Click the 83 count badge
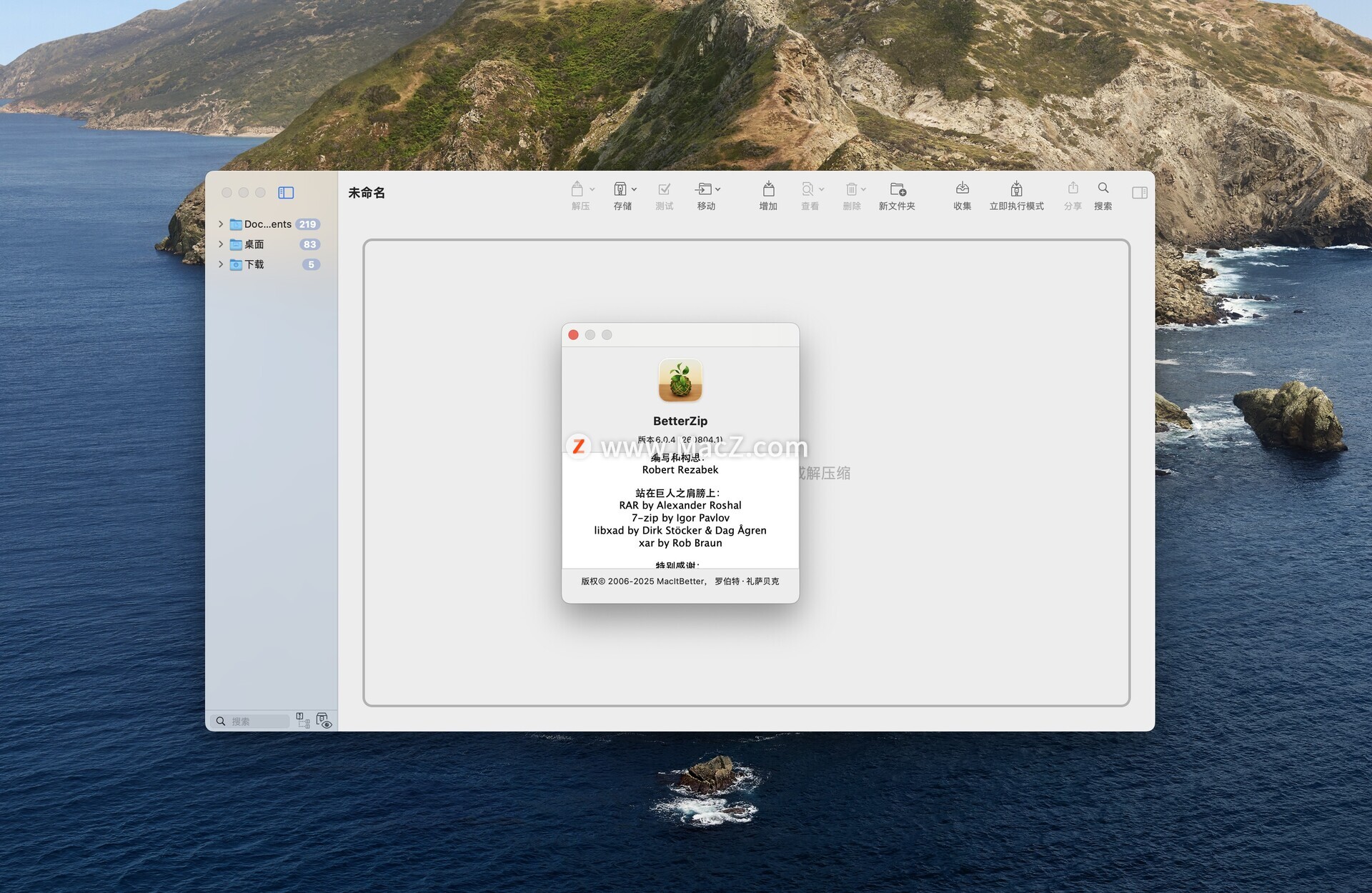This screenshot has height=893, width=1372. [310, 244]
